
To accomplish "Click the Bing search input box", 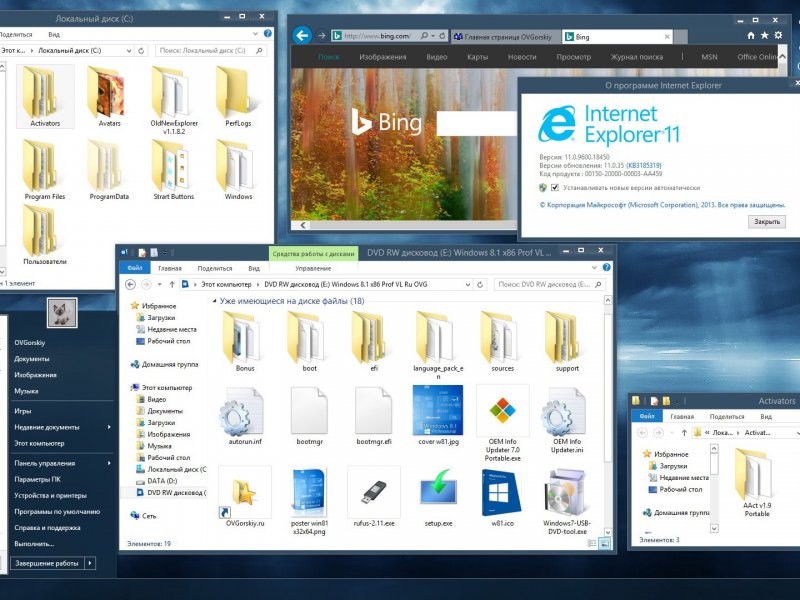I will point(477,123).
